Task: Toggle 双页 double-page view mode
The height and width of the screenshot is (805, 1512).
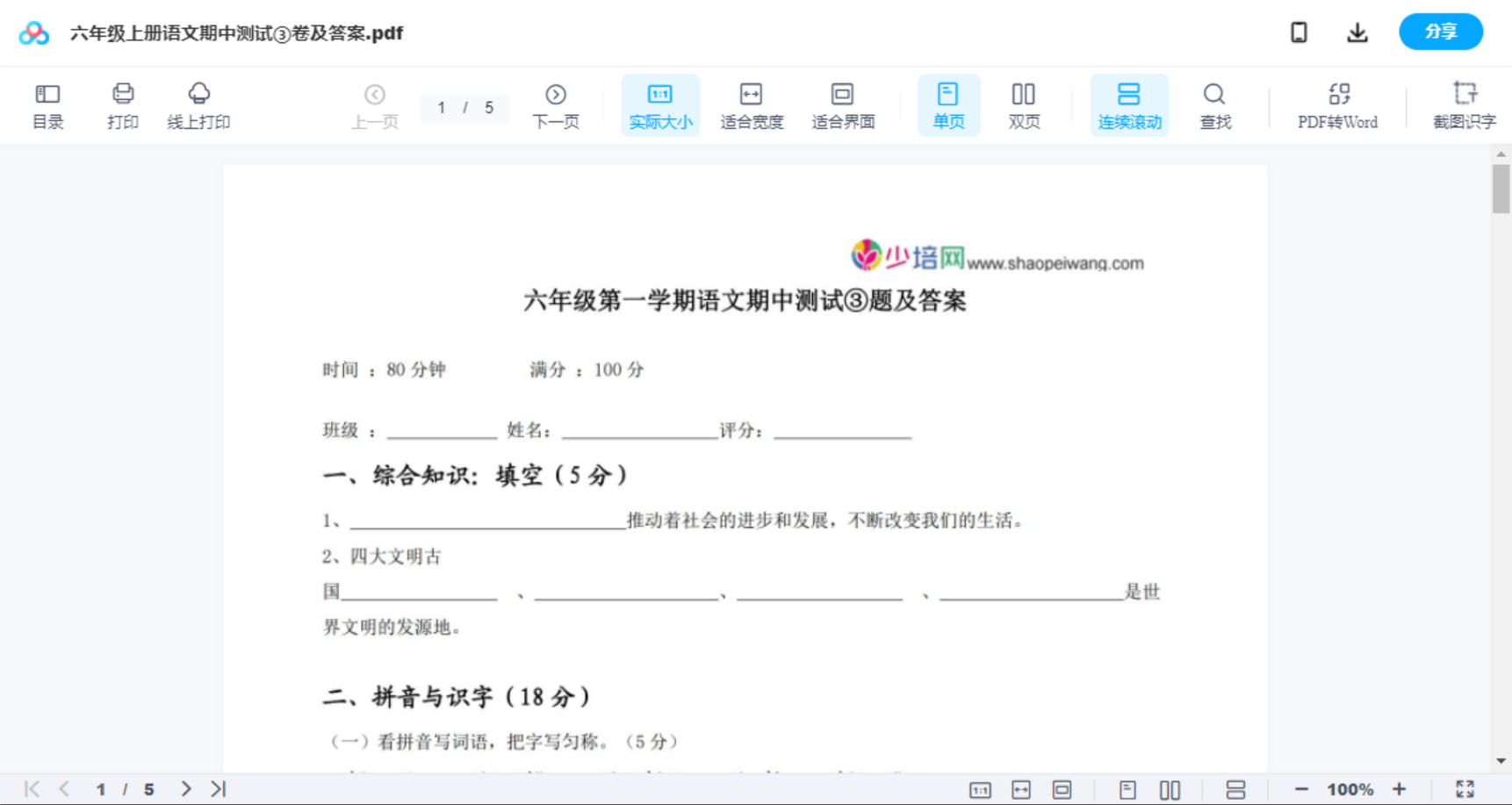Action: pyautogui.click(x=1024, y=104)
